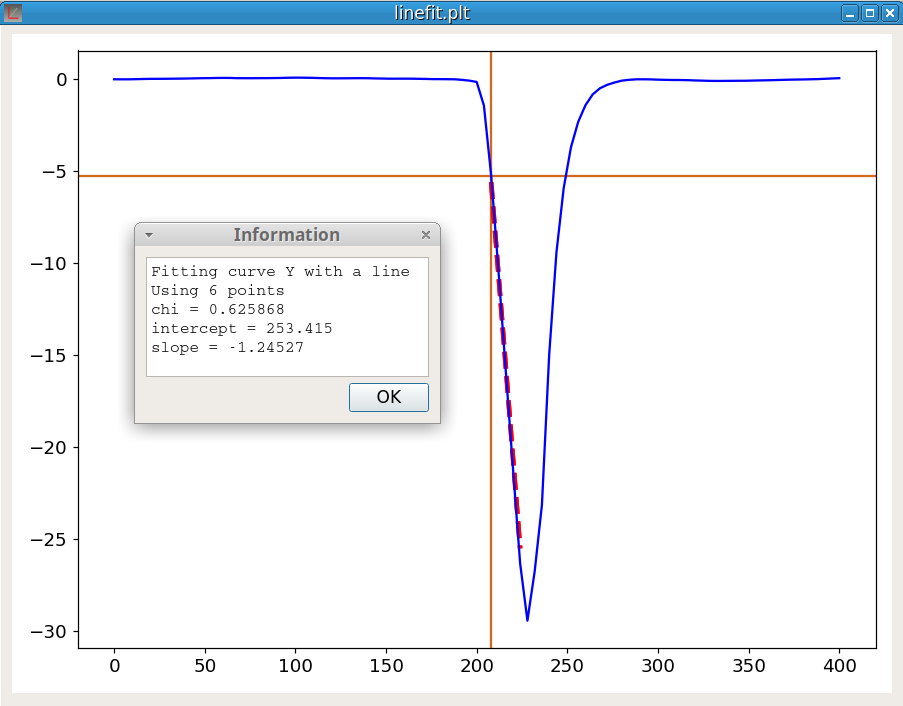
Task: Click the 'slope = -1.24527' text line
Action: [x=227, y=347]
